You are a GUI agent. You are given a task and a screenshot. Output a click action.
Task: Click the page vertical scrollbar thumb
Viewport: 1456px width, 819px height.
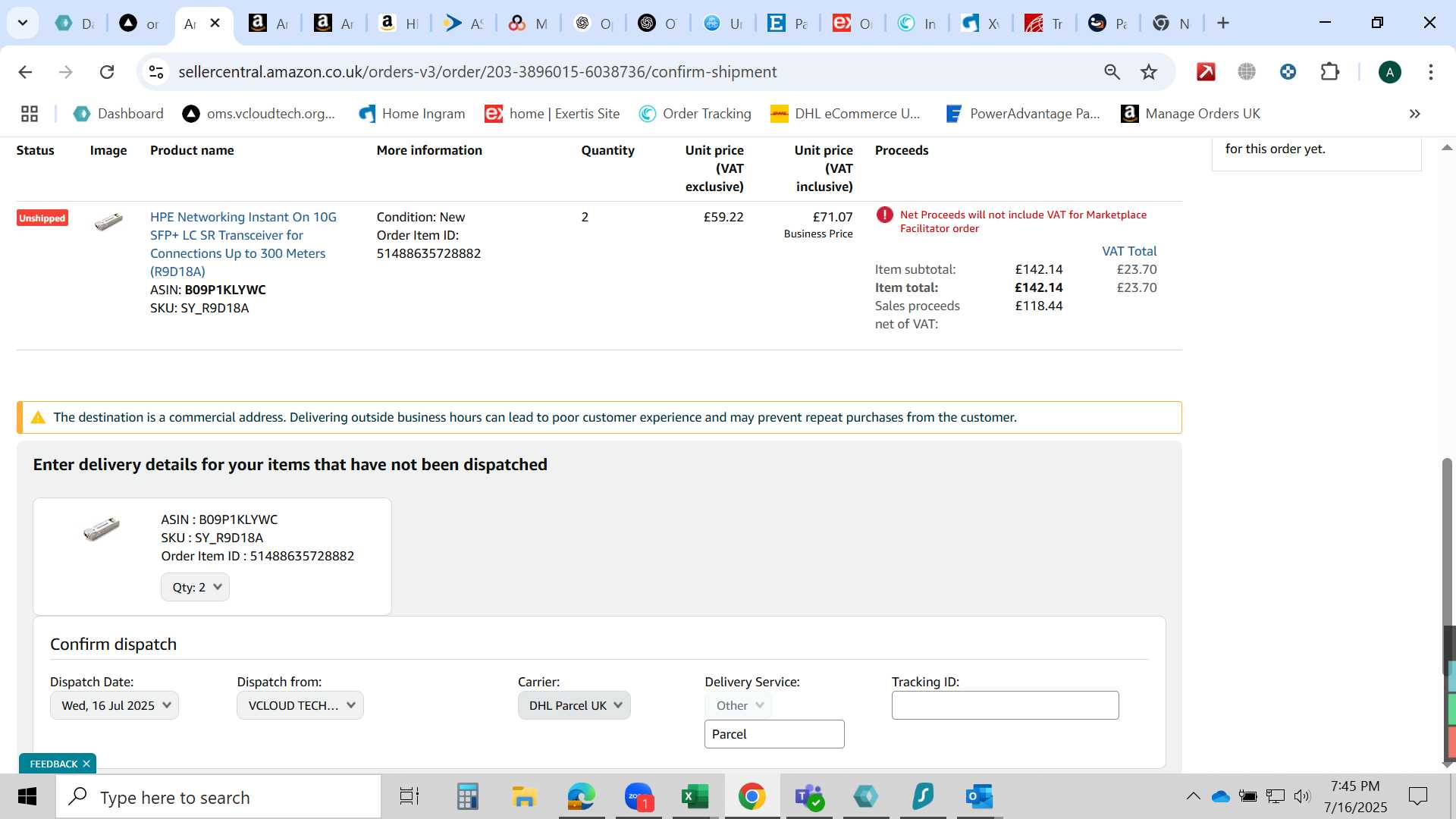1447,565
